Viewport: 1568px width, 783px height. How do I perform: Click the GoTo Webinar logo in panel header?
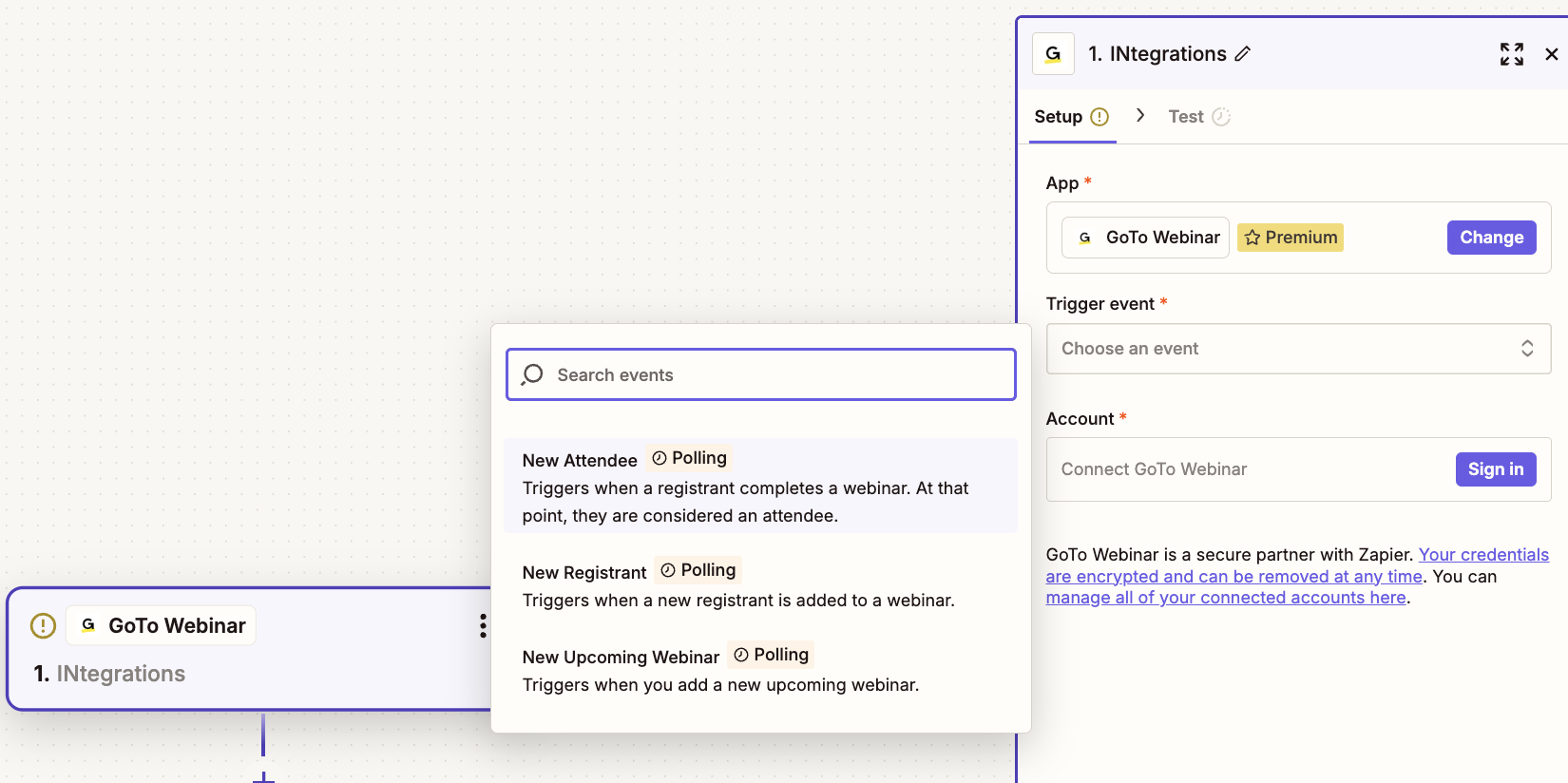click(x=1053, y=54)
